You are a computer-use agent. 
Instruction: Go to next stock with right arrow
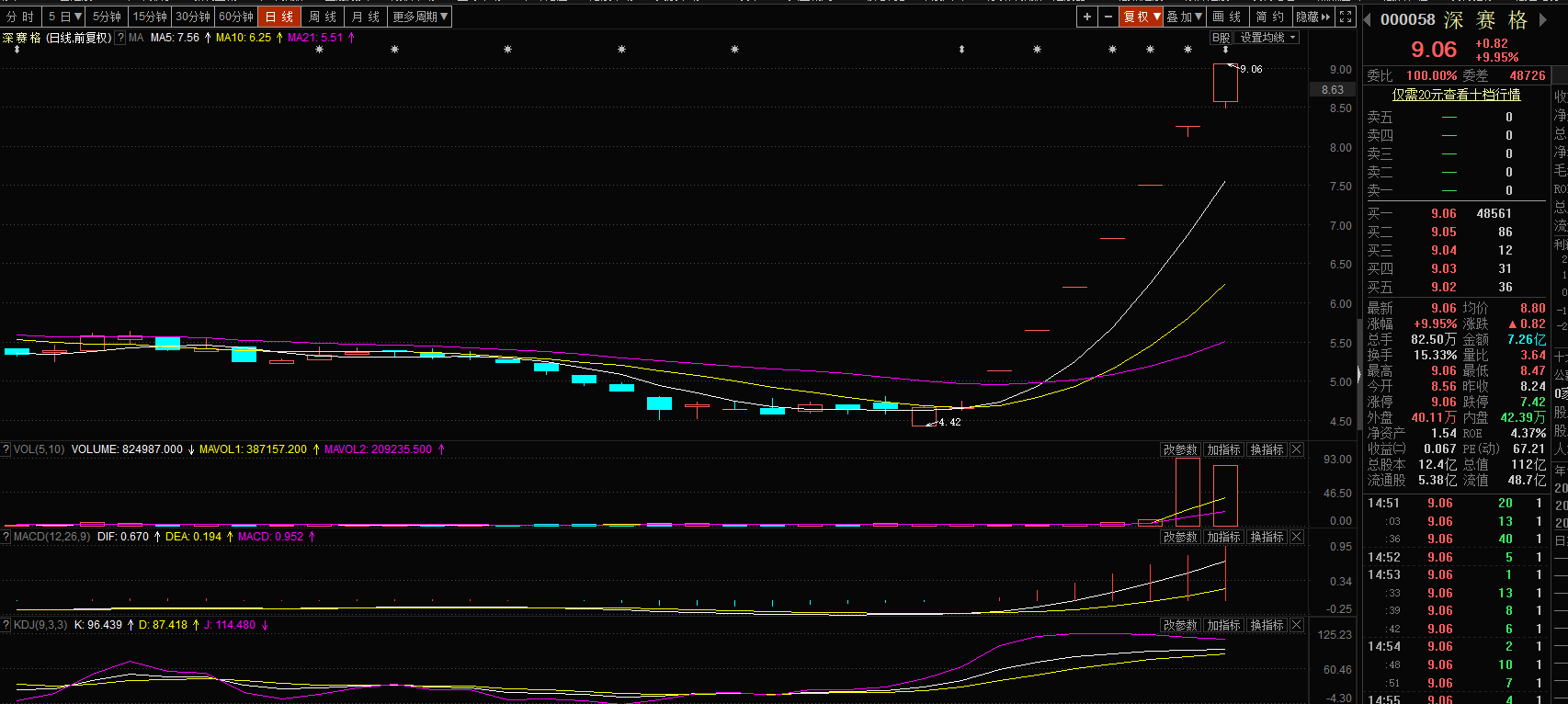click(x=1543, y=20)
